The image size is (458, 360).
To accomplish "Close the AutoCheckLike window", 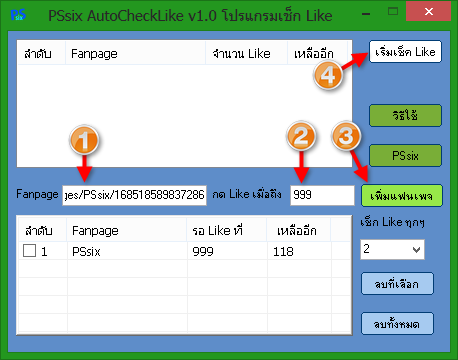I will (x=429, y=11).
